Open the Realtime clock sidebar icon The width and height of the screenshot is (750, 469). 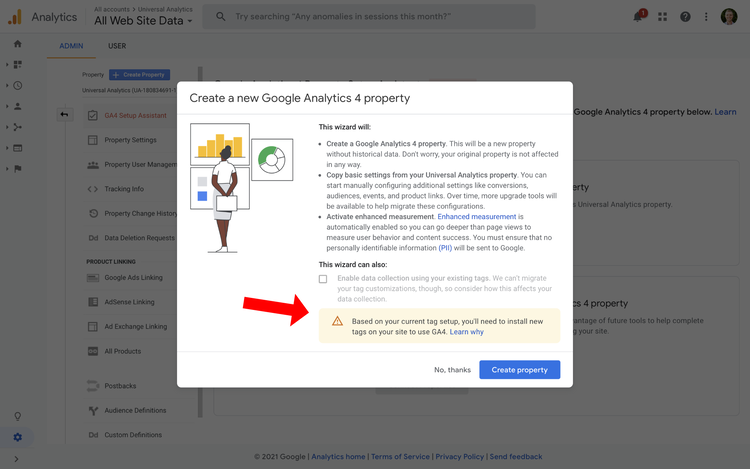[x=18, y=86]
